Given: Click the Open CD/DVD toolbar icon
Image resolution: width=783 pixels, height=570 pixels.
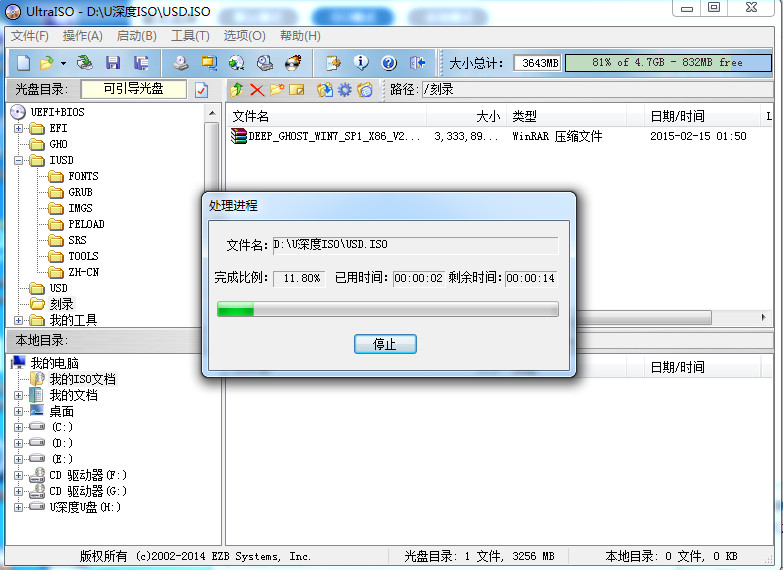Looking at the screenshot, I should (84, 63).
